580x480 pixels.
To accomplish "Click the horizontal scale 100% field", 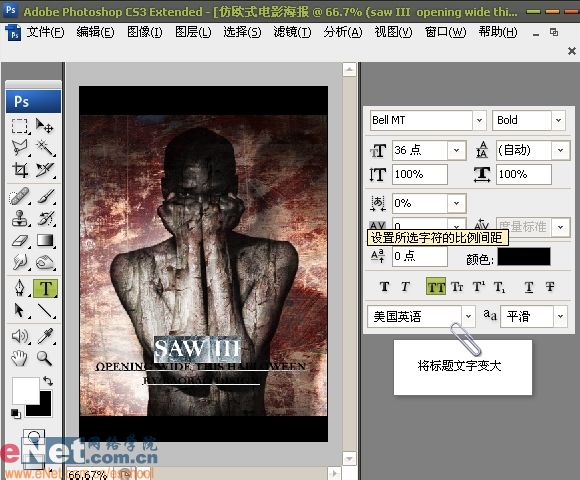I will coord(523,174).
